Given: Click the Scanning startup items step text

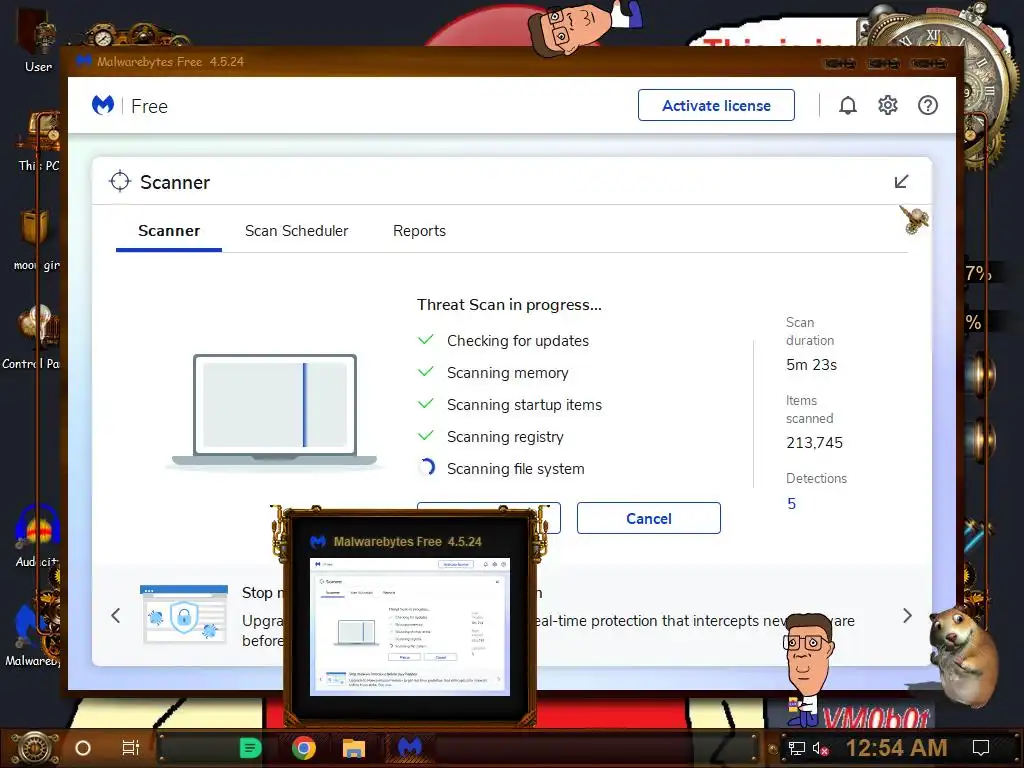Looking at the screenshot, I should [524, 405].
